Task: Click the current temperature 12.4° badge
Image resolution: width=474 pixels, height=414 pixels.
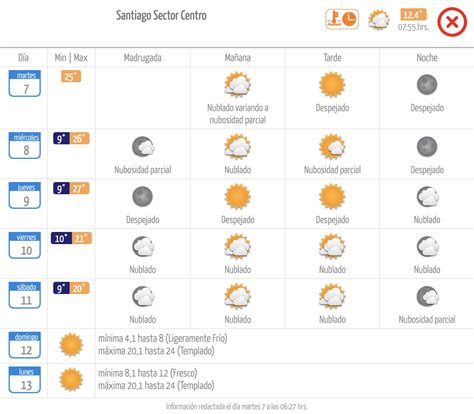Action: click(413, 15)
